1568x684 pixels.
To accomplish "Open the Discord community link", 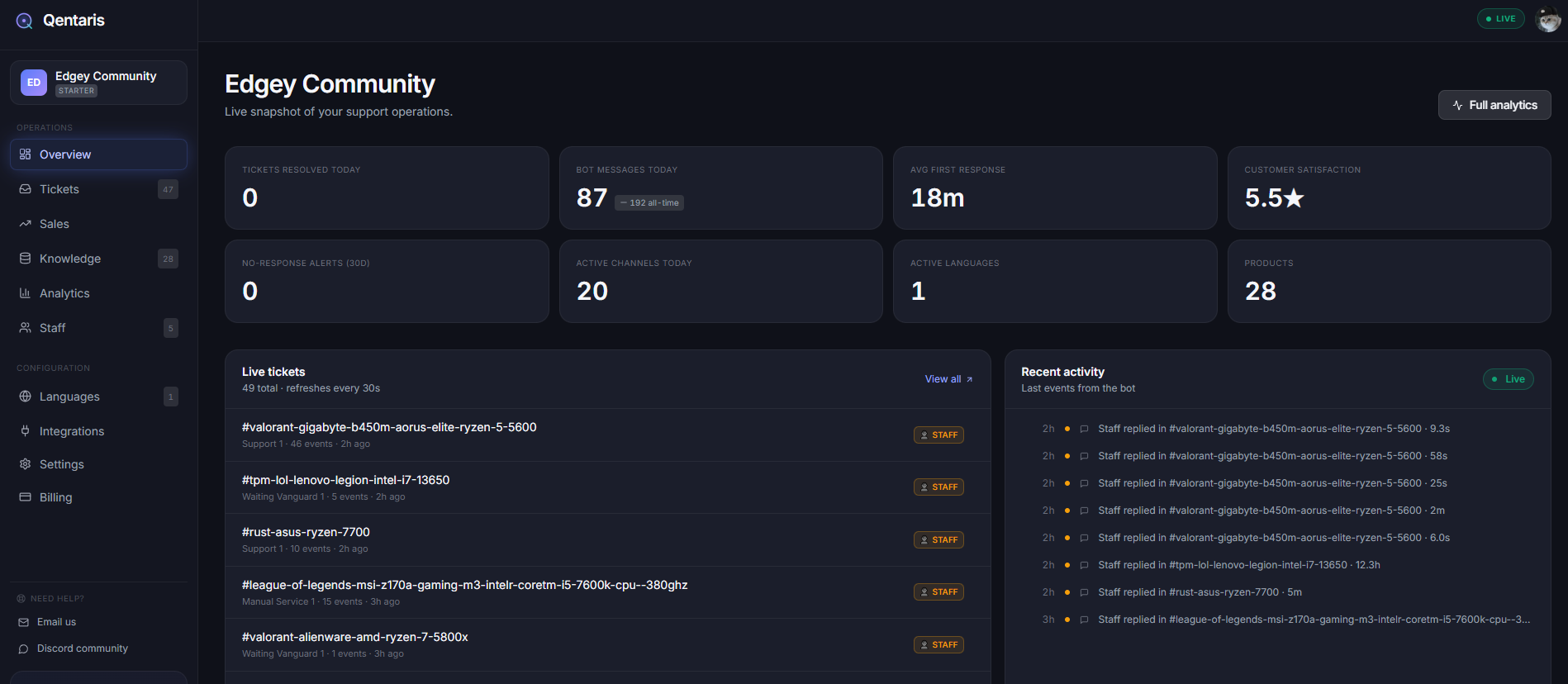I will [83, 648].
